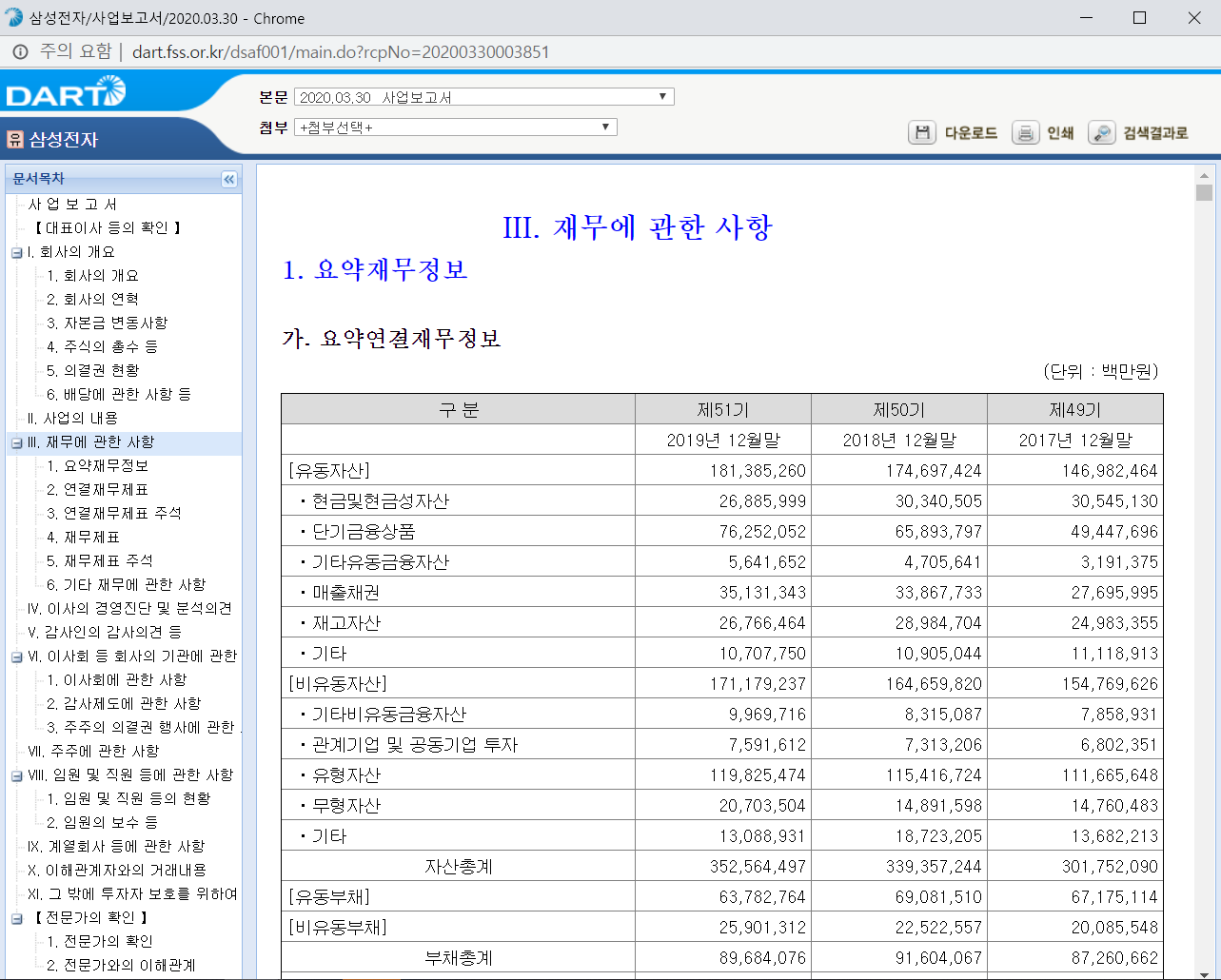The height and width of the screenshot is (980, 1221).
Task: Select '2. 회사의 연혁' in tree
Action: [x=92, y=300]
